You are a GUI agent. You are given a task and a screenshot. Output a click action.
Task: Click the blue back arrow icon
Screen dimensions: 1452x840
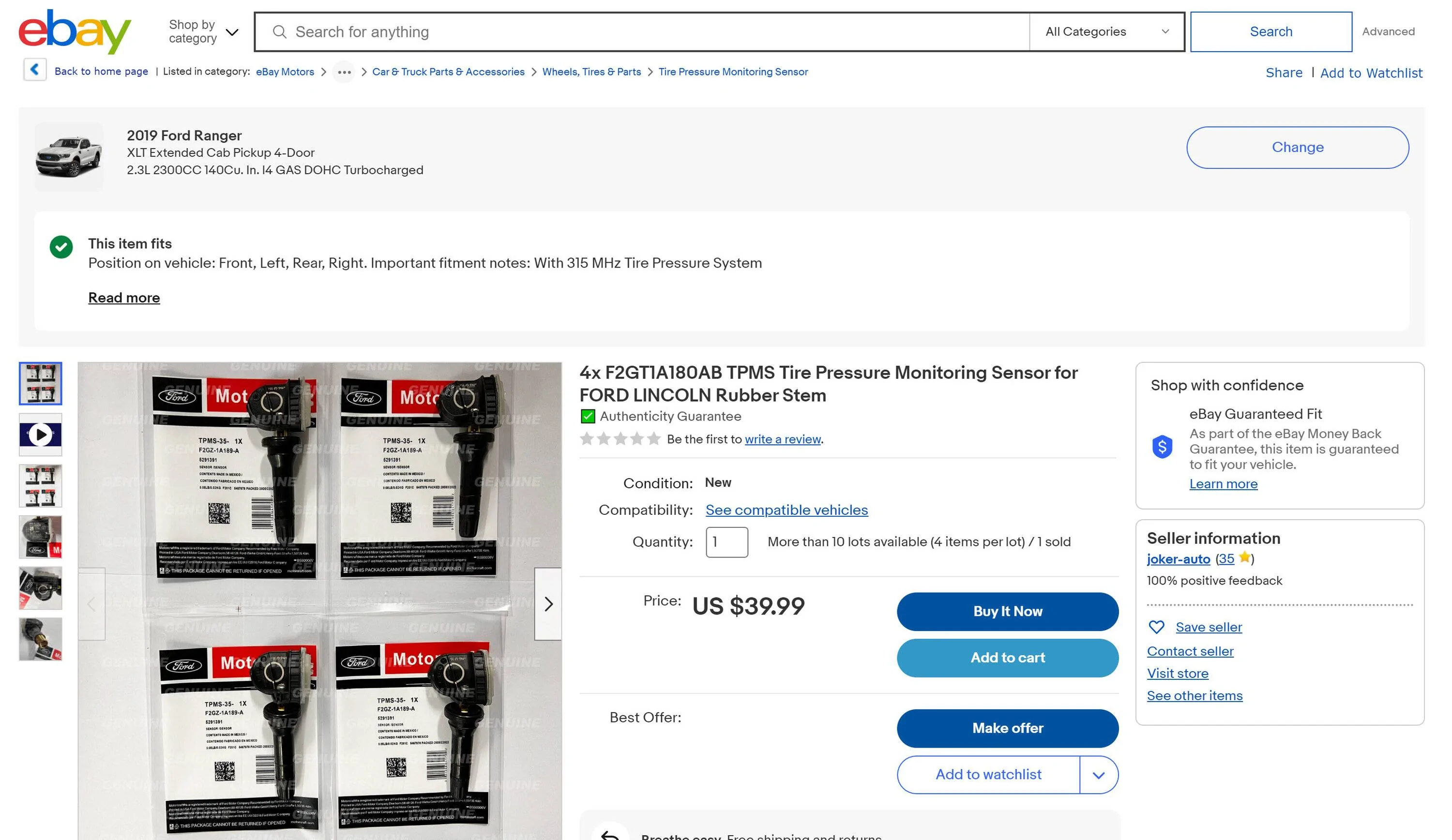(34, 70)
